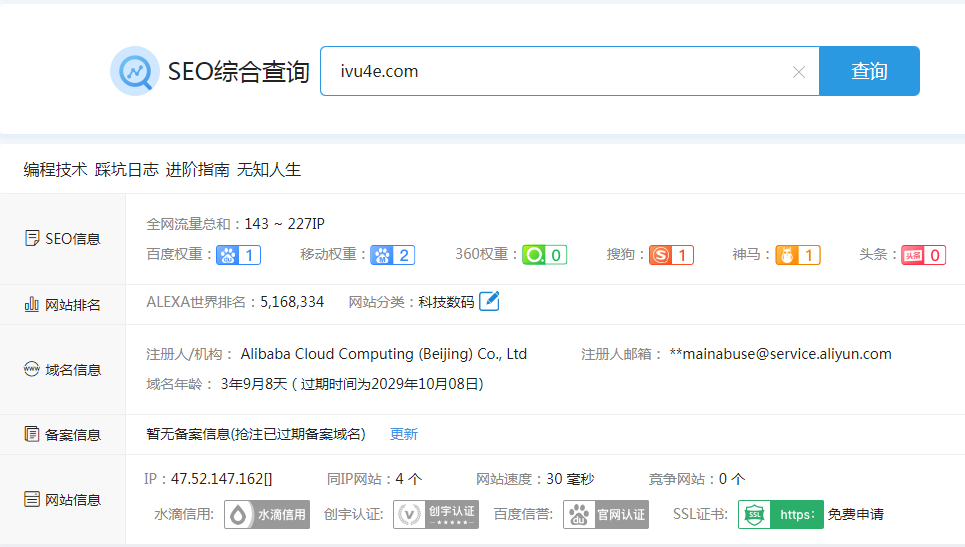Click ALEXA world rank value 5,168,334
965x547 pixels.
(x=292, y=301)
